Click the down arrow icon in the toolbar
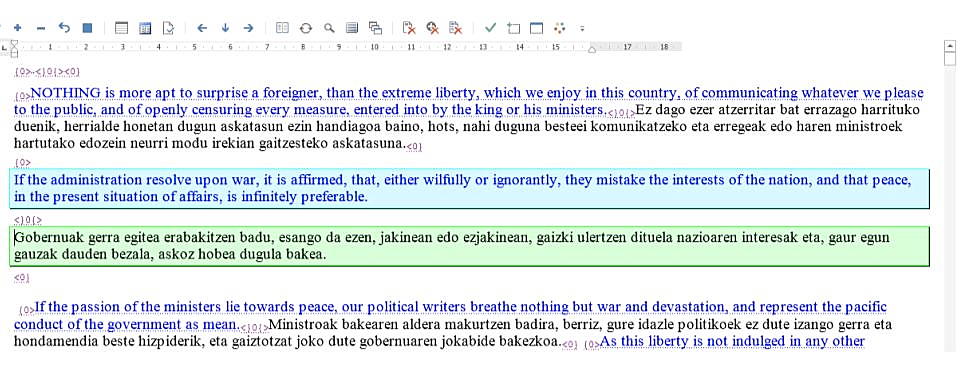This screenshot has width=957, height=377. [225, 27]
